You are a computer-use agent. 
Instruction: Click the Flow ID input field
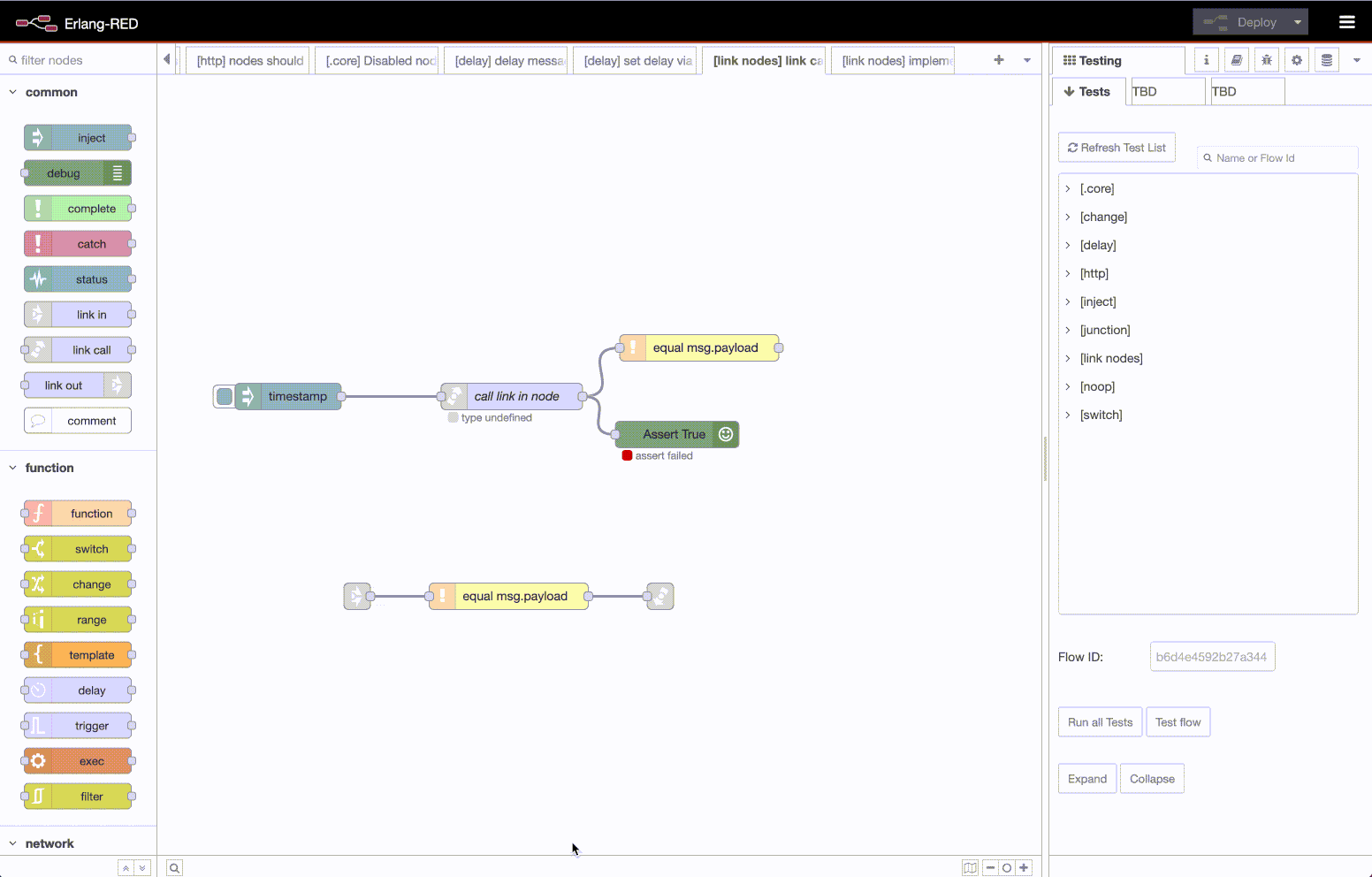point(1212,657)
